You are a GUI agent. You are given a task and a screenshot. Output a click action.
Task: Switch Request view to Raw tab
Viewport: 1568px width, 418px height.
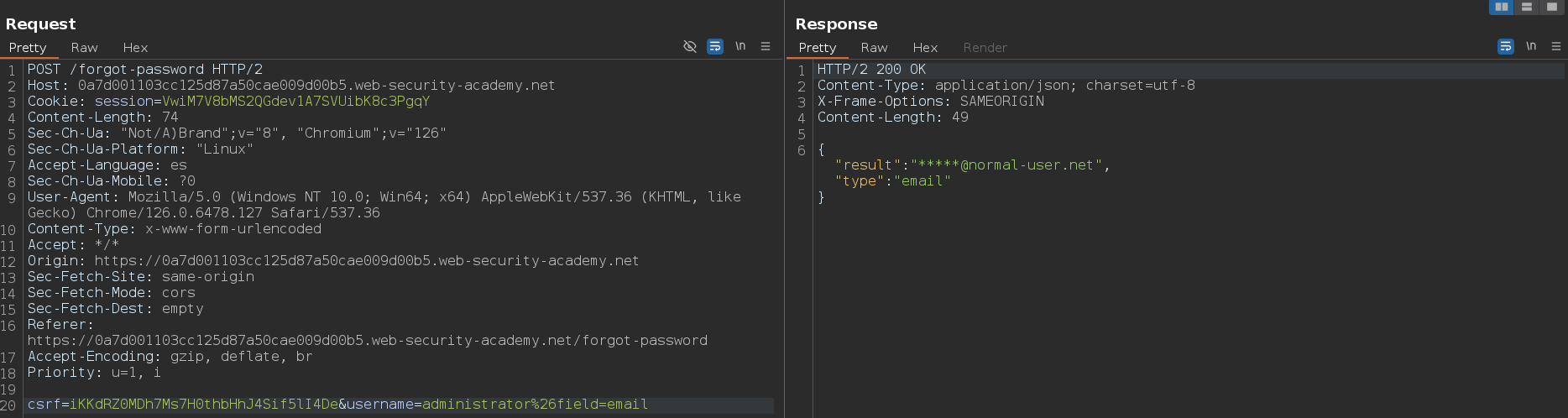point(84,48)
